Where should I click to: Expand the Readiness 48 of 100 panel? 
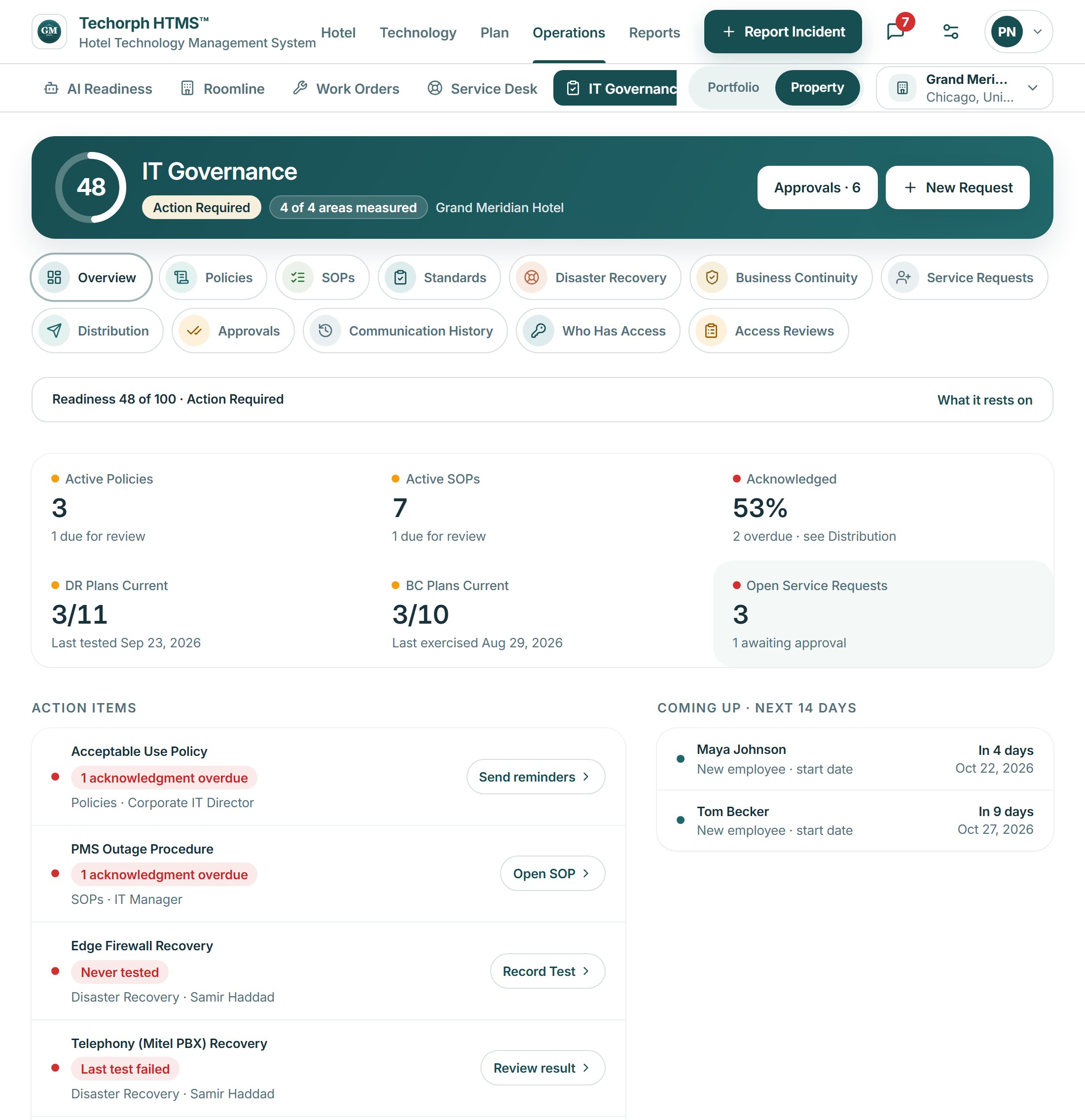(542, 400)
